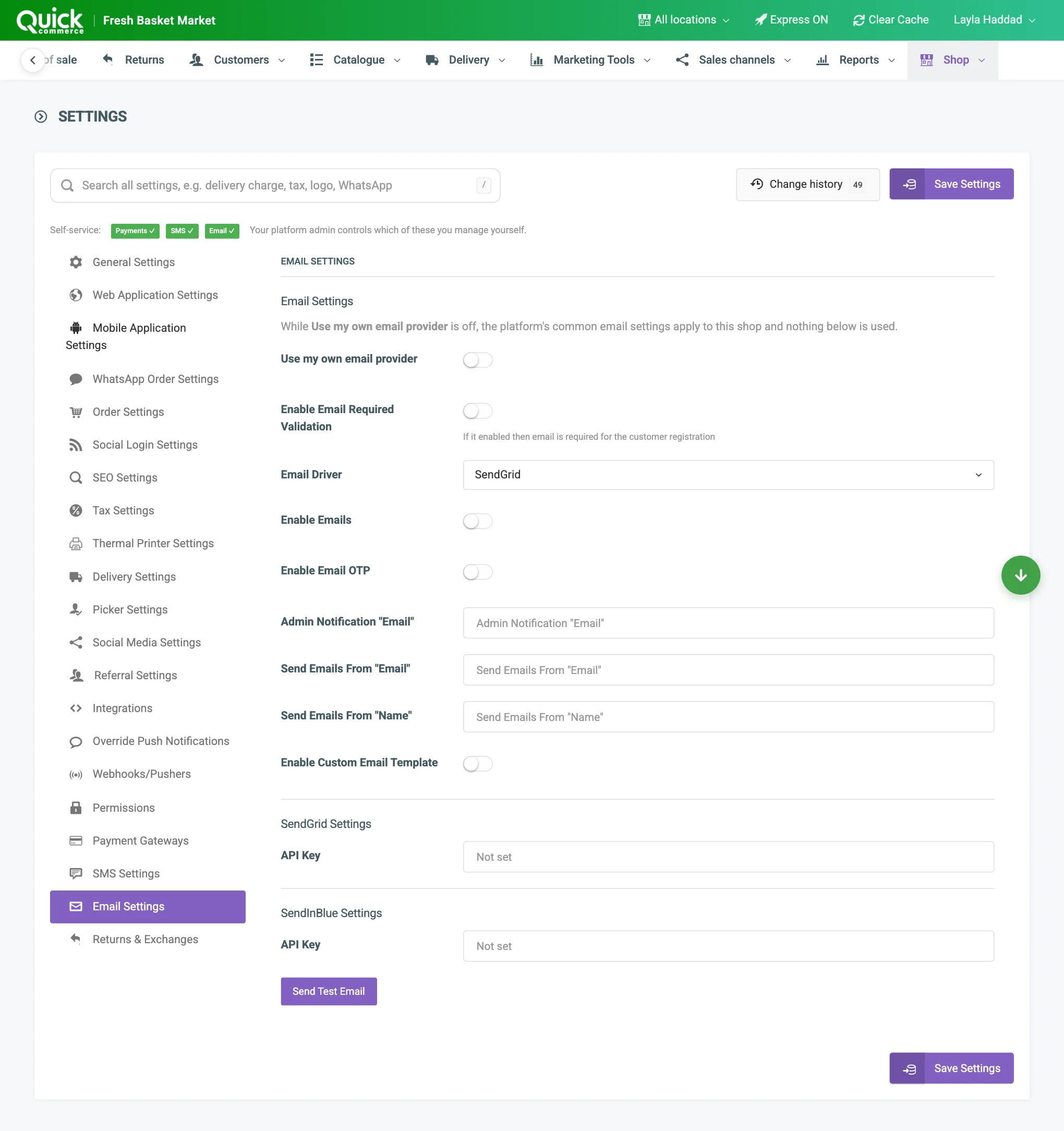Turn on the Enable Emails switch
This screenshot has height=1131, width=1064.
tap(478, 521)
